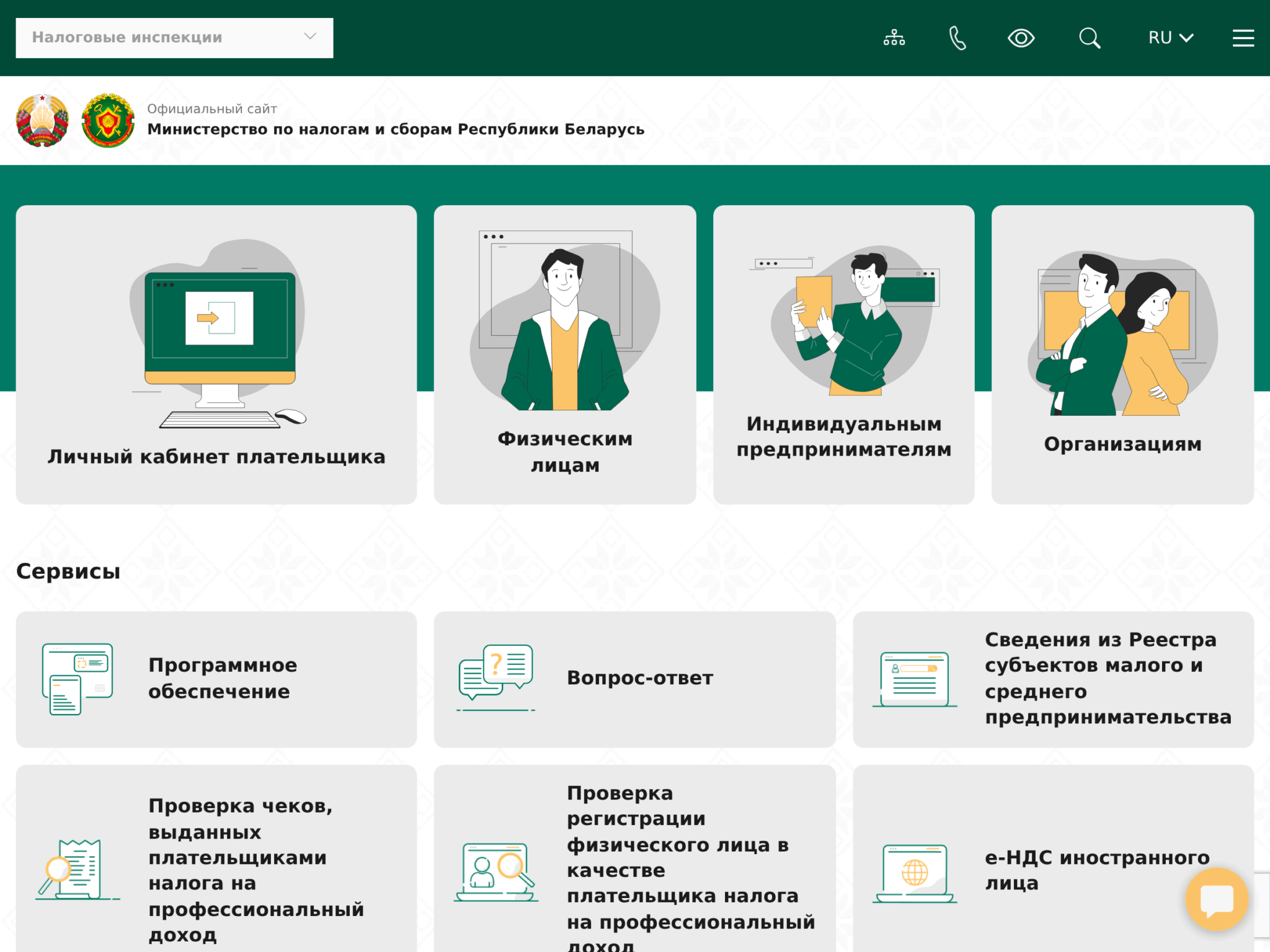This screenshot has height=952, width=1270.
Task: Click the tax ministry emblem logo
Action: click(x=108, y=120)
